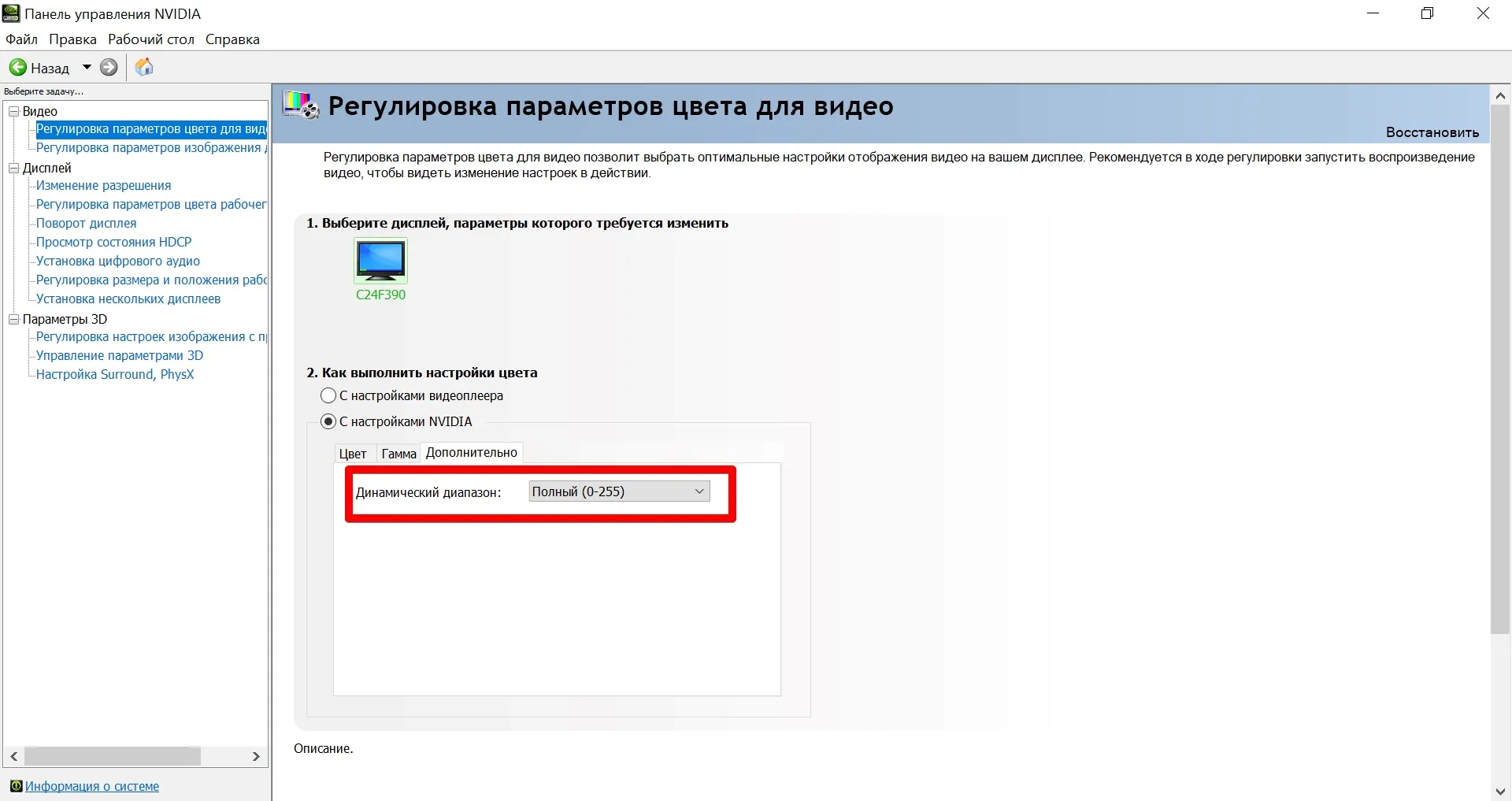Open 'Просмотр состояния HDCP' item
The height and width of the screenshot is (801, 1512).
pos(113,243)
